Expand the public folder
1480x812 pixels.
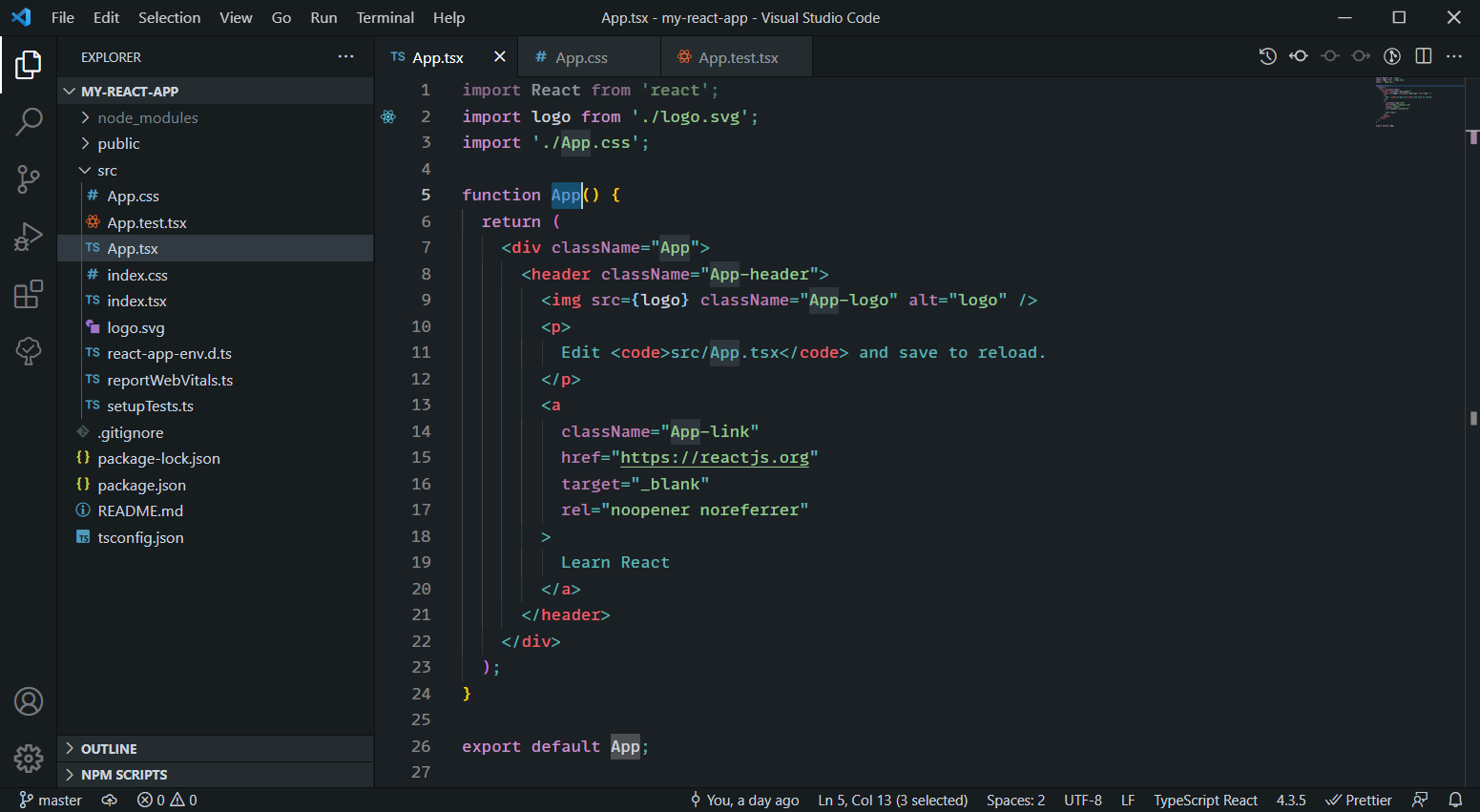pos(216,144)
